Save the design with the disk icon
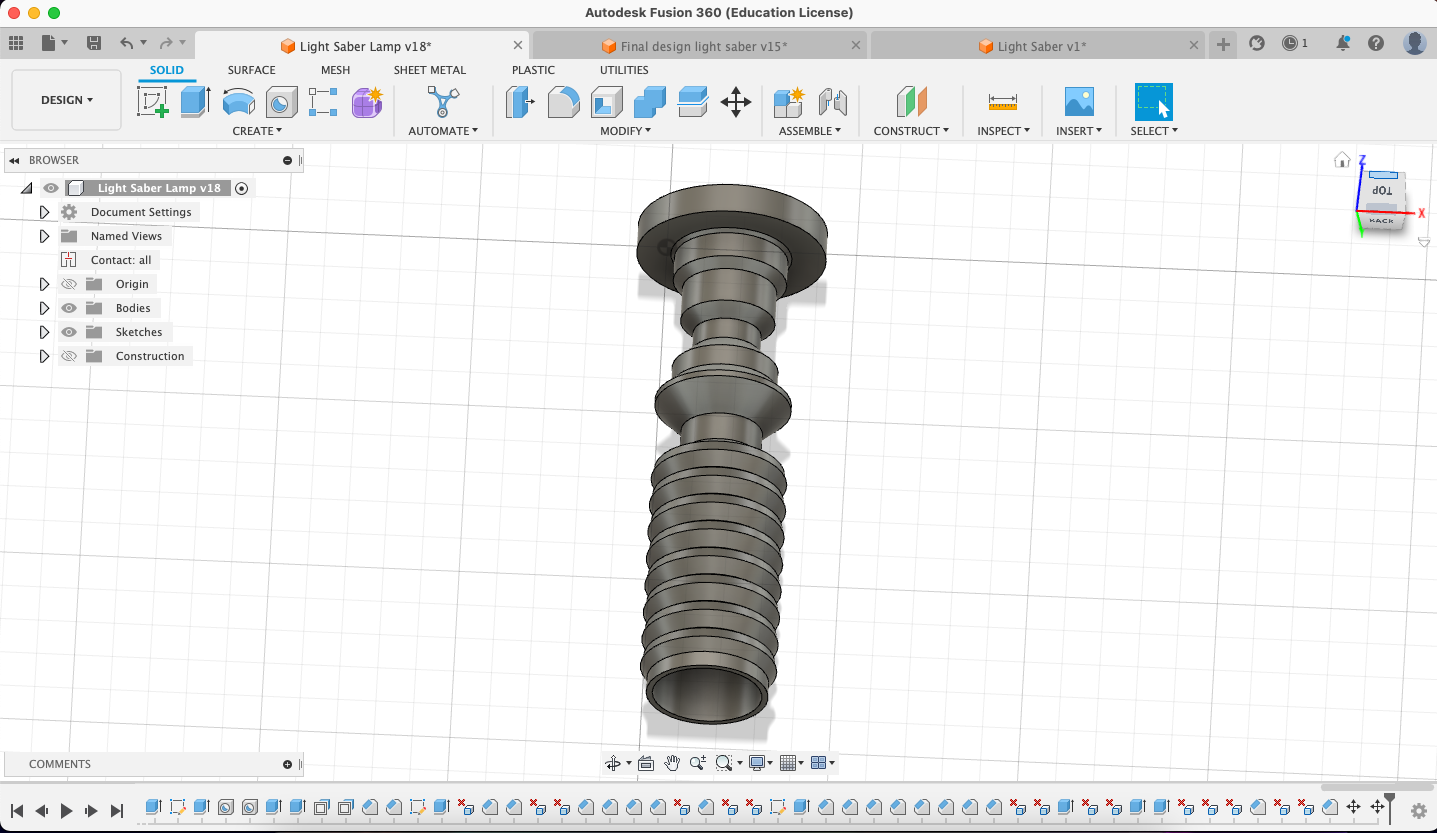This screenshot has width=1437, height=833. pyautogui.click(x=94, y=43)
